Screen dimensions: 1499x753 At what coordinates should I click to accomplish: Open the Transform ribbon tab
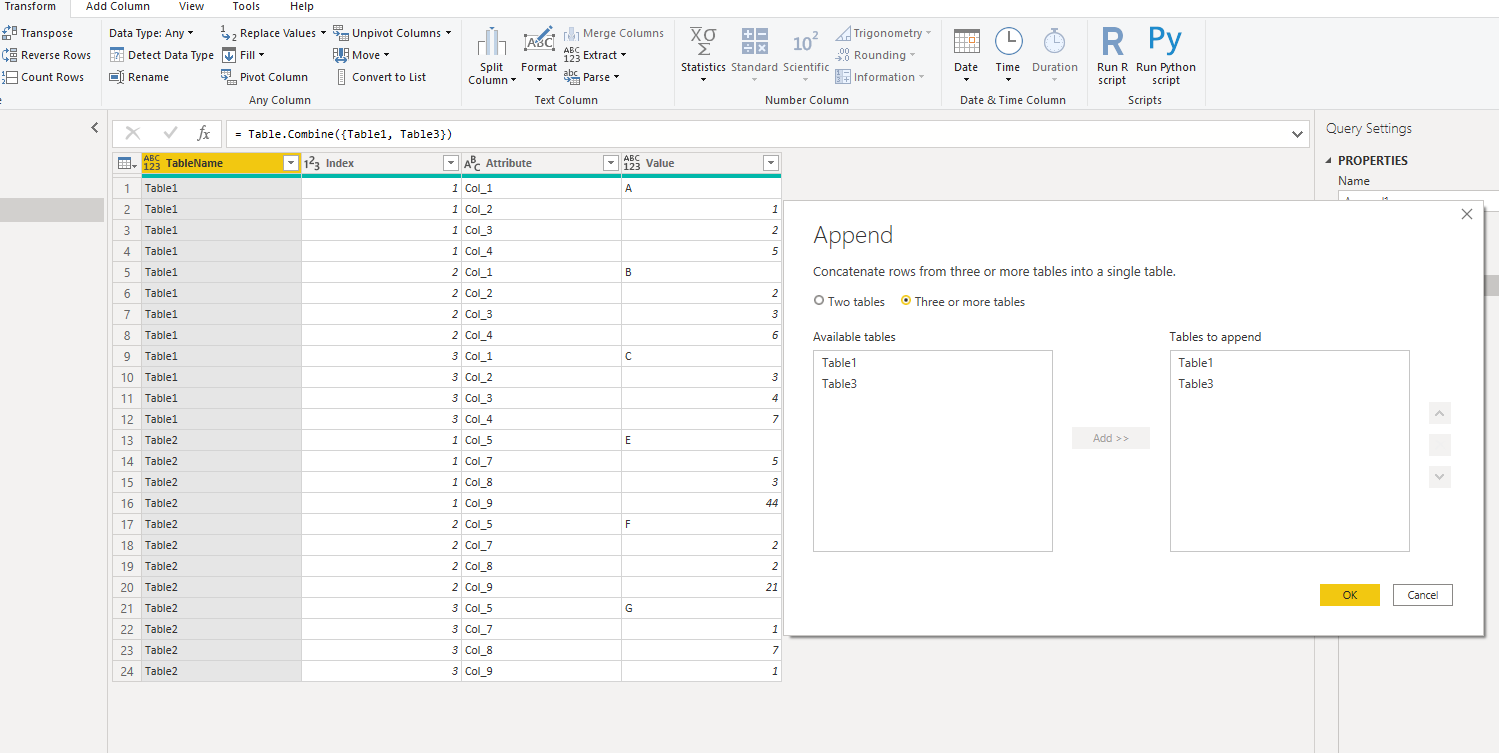point(31,7)
